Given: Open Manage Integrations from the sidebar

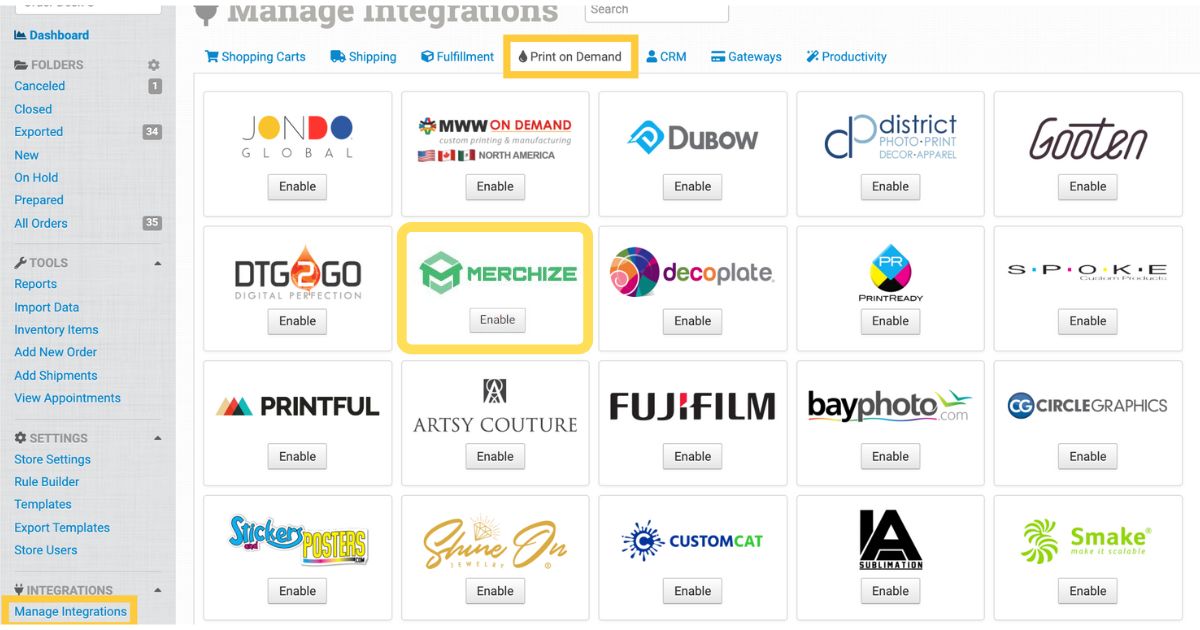Looking at the screenshot, I should 72,611.
